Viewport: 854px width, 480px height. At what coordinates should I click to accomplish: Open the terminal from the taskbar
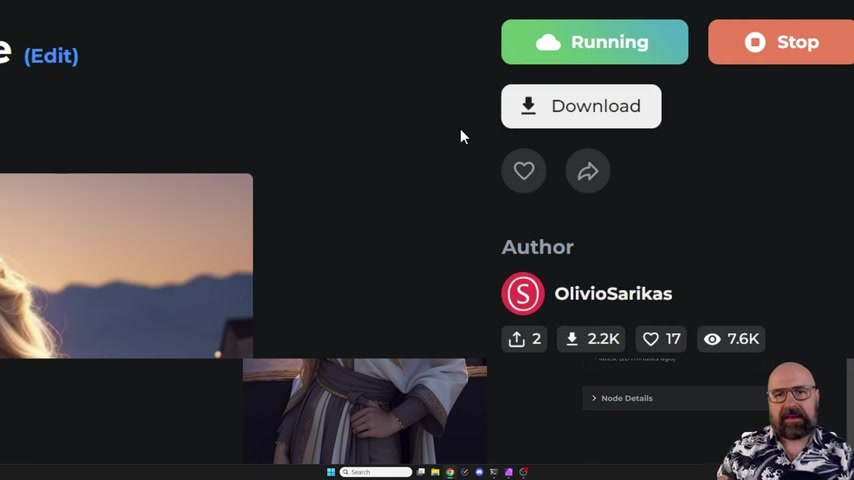tap(494, 472)
